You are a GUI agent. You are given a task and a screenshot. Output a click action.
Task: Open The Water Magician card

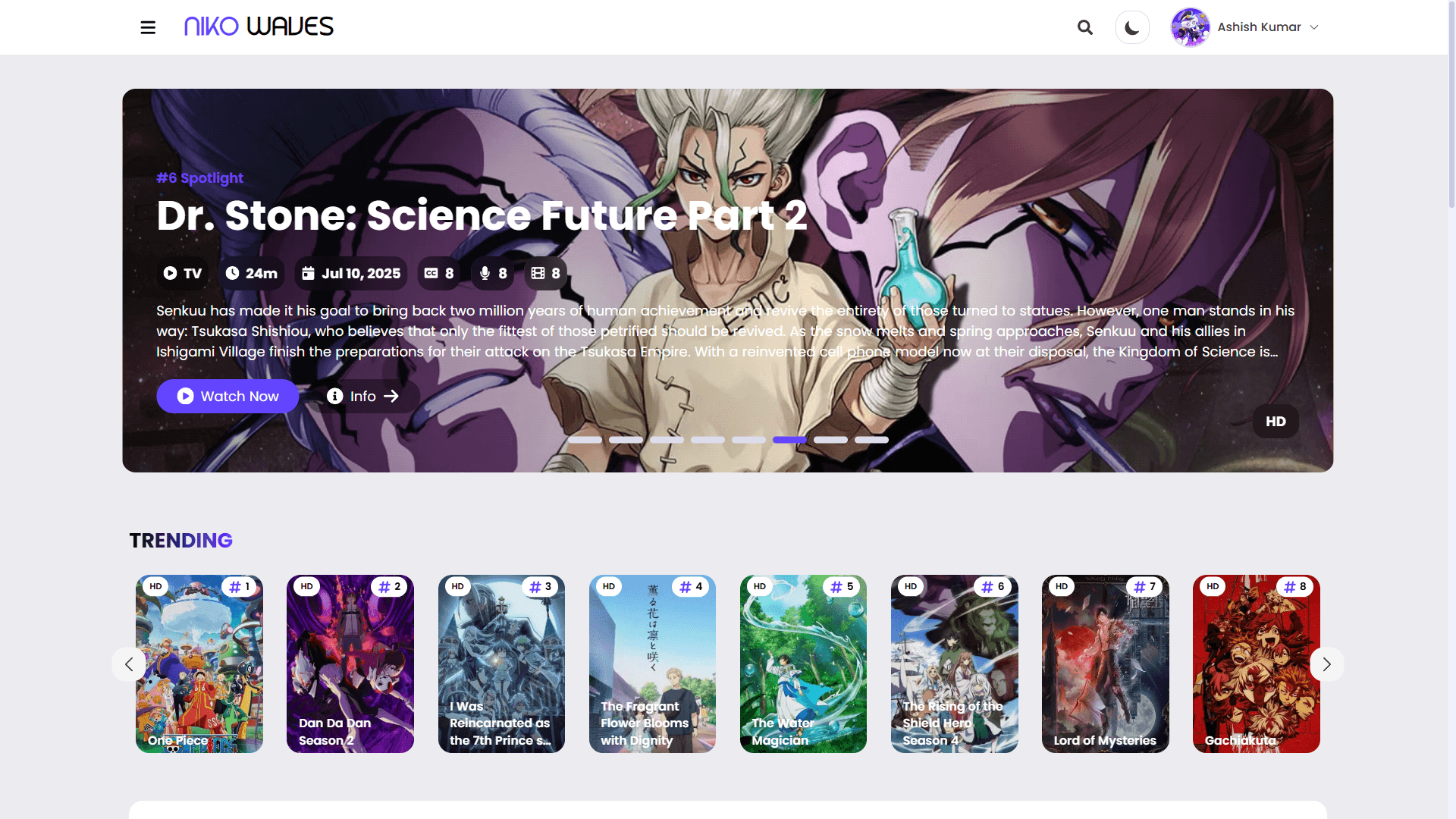coord(803,664)
